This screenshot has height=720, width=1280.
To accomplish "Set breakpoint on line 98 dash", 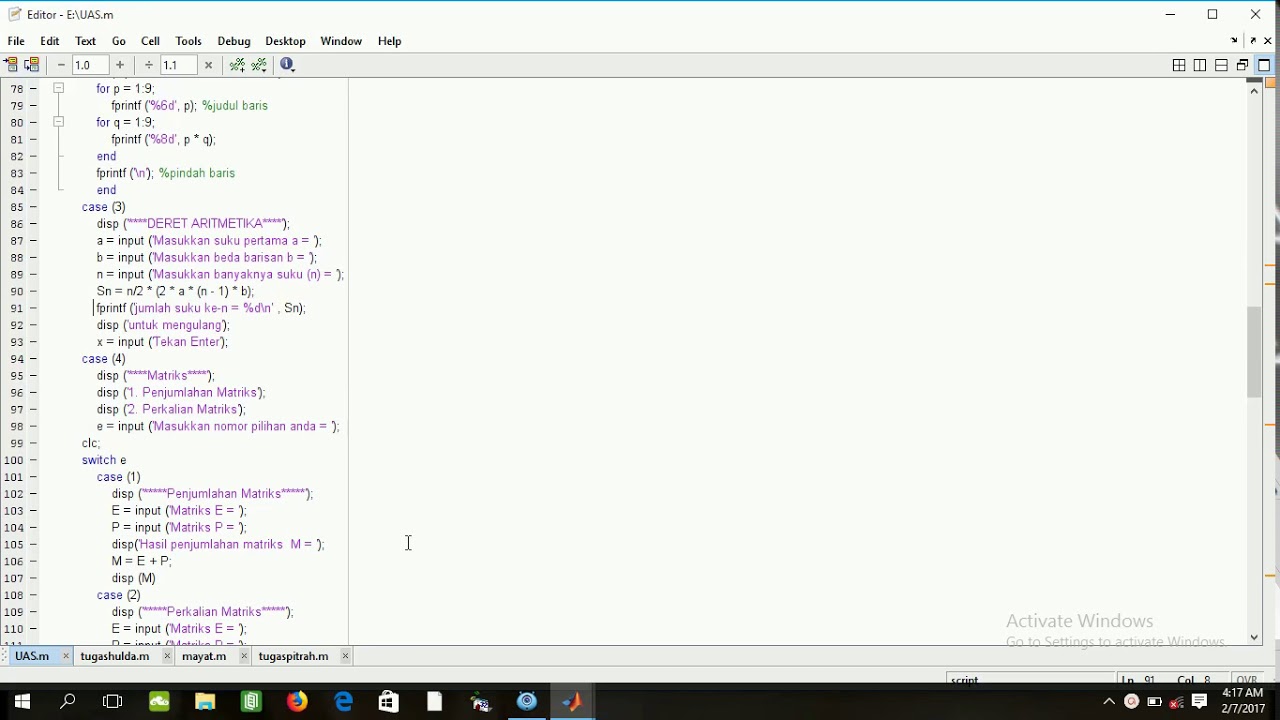I will pos(33,426).
